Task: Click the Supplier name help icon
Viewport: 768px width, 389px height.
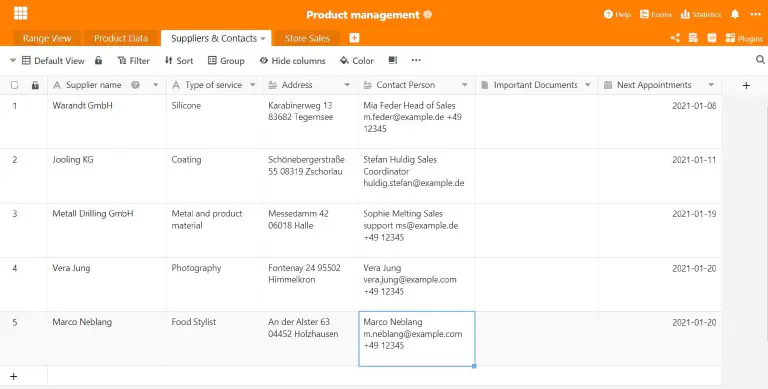Action: [136, 85]
